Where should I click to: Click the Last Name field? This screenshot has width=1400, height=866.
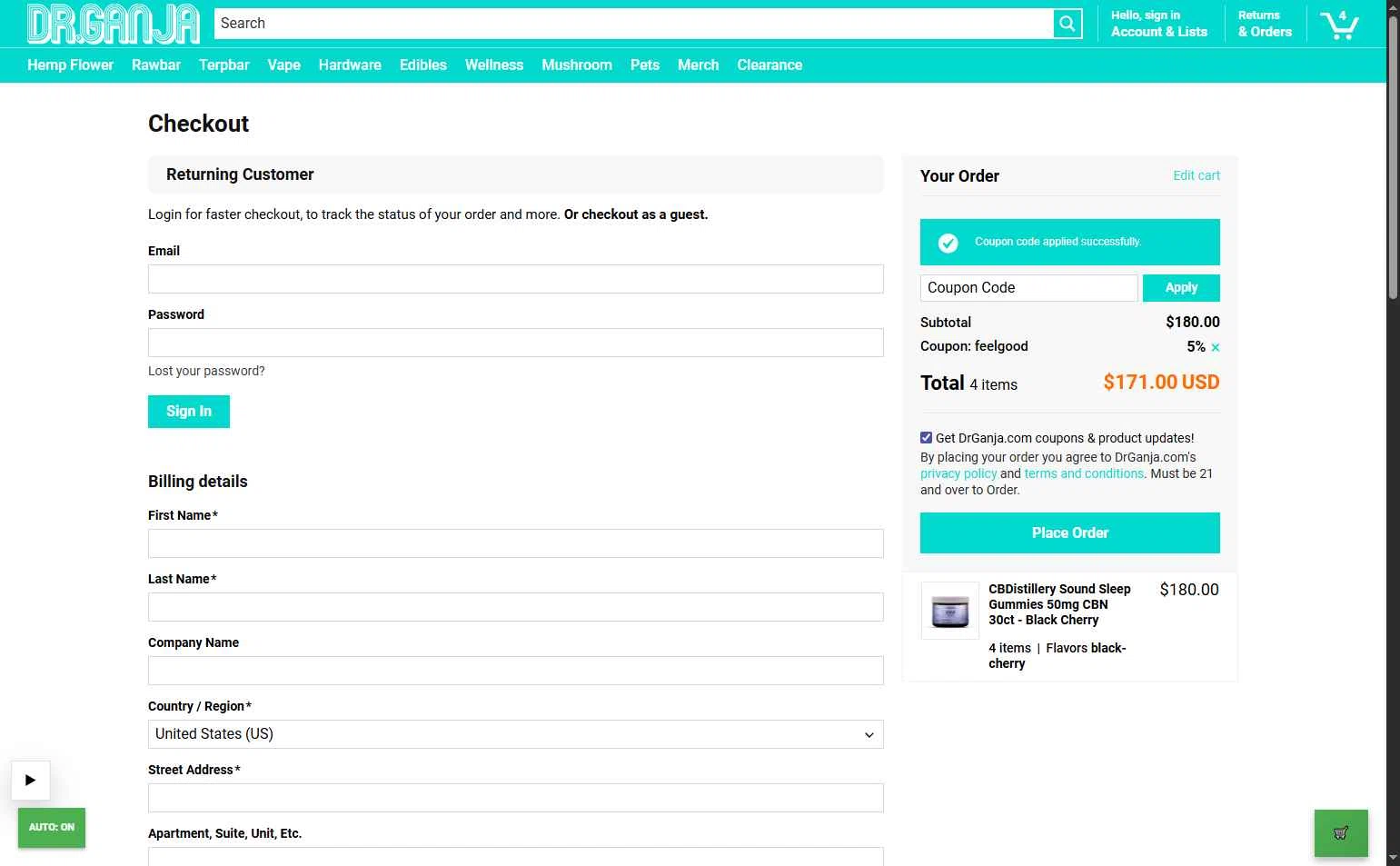coord(516,607)
